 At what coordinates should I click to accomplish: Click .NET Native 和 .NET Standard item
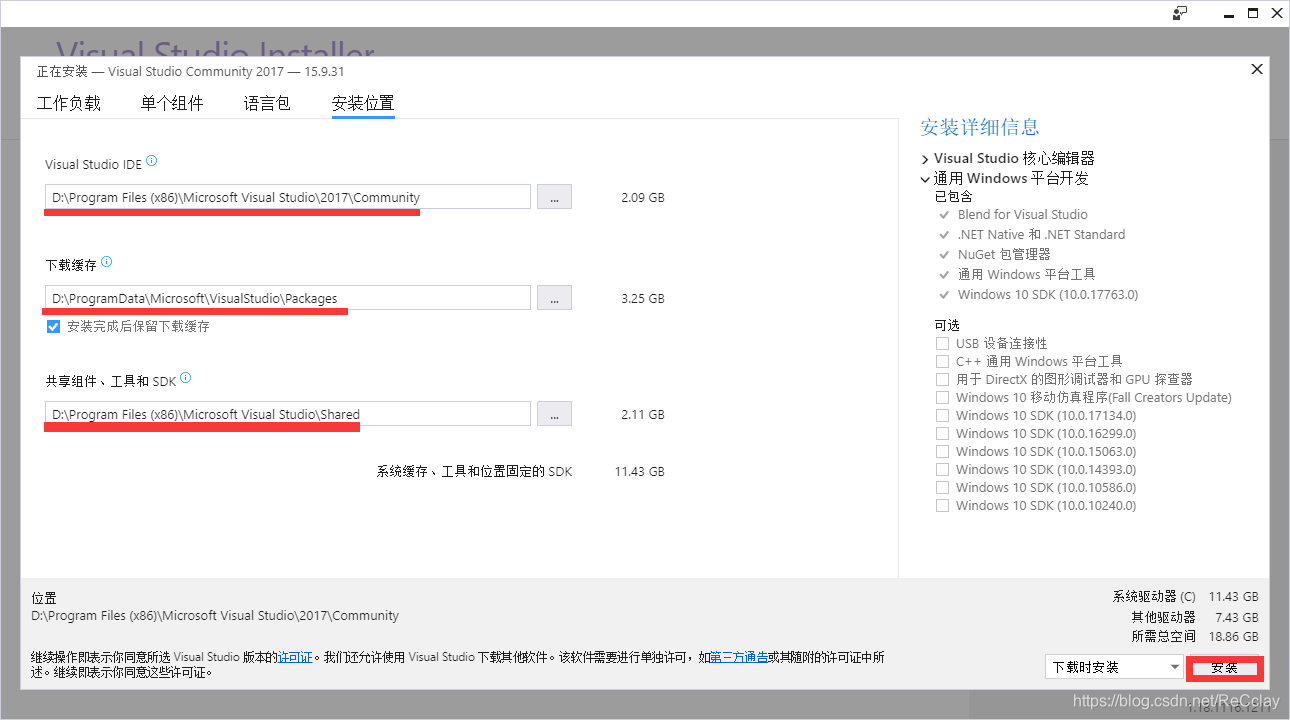point(1041,234)
